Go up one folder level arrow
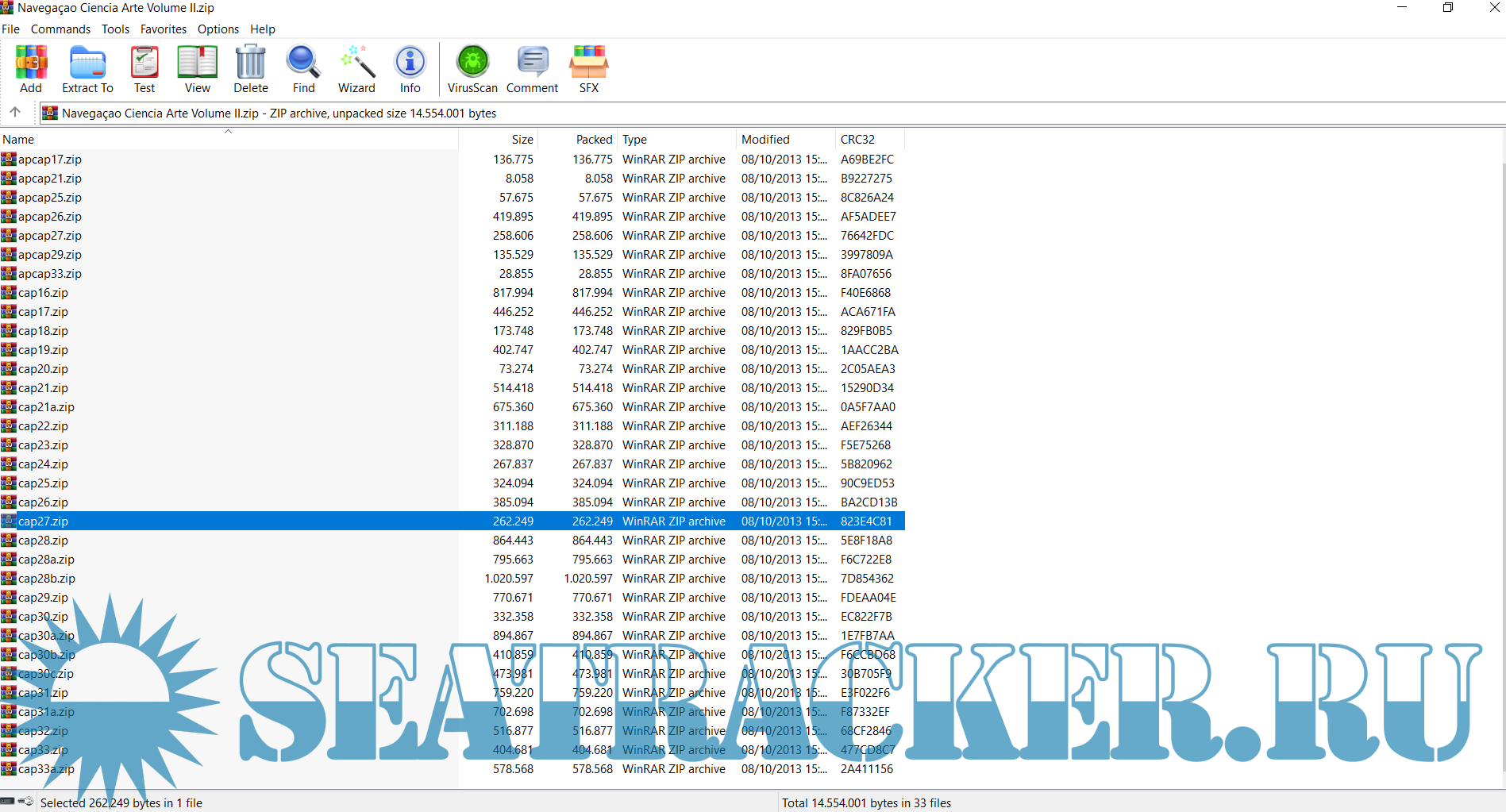 15,112
